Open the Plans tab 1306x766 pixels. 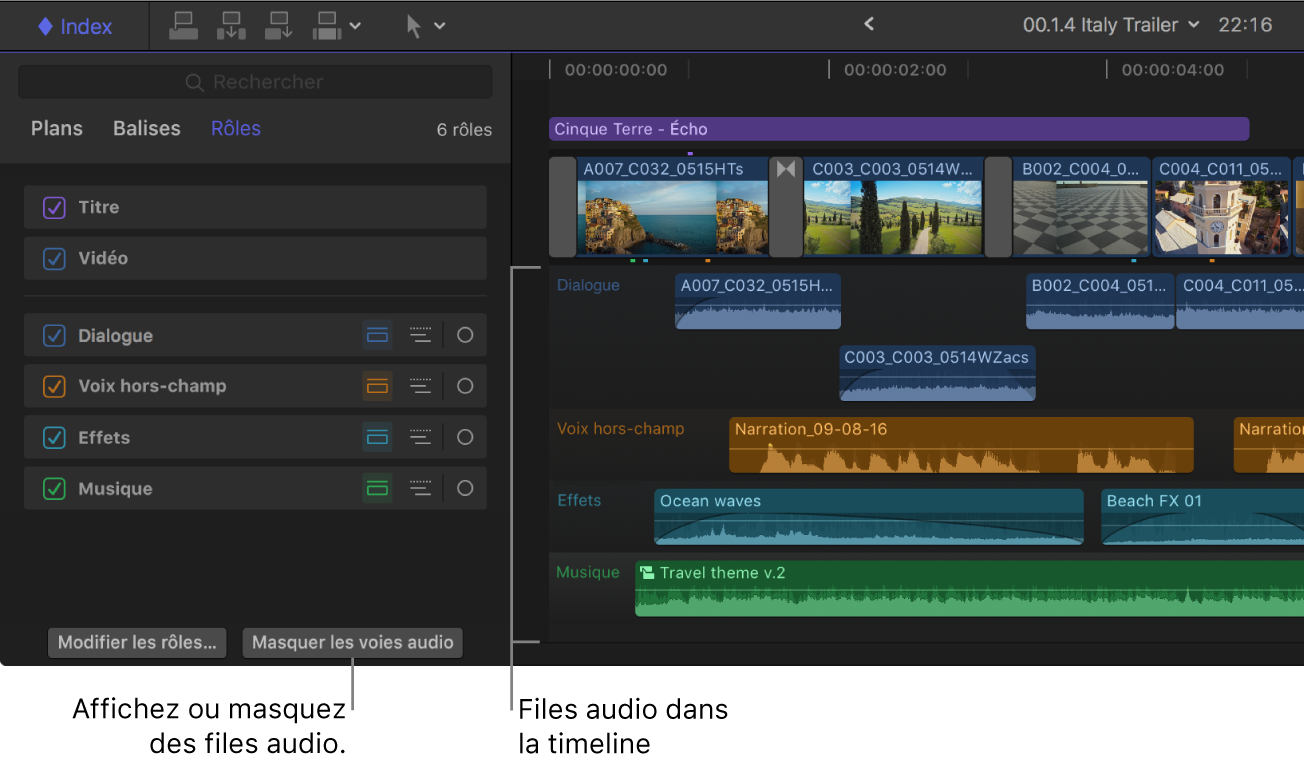pos(56,128)
